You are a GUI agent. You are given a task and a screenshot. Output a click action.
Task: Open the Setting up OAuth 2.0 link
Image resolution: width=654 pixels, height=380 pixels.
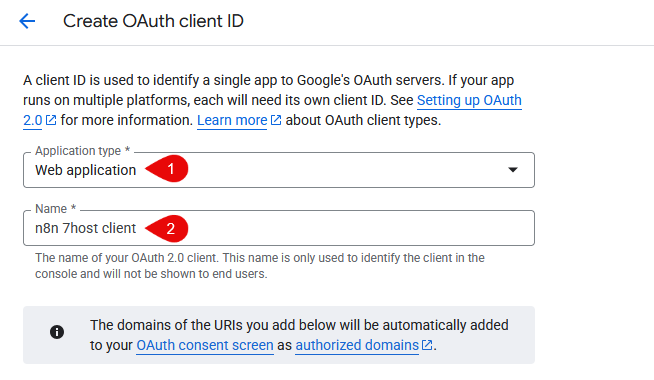pos(469,101)
